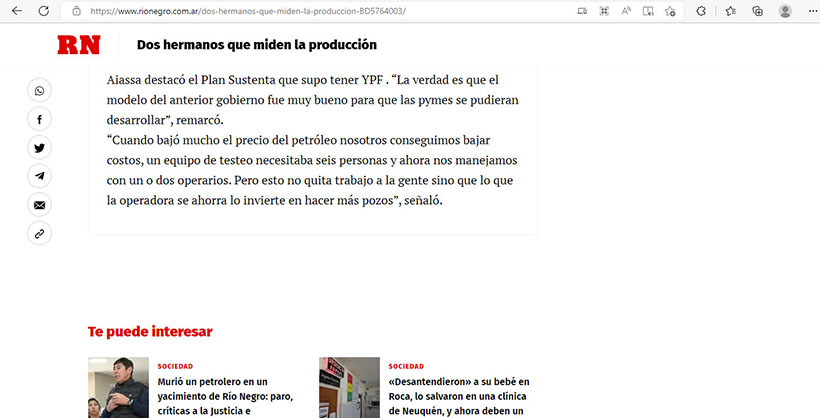Go back to previous page

coord(17,11)
